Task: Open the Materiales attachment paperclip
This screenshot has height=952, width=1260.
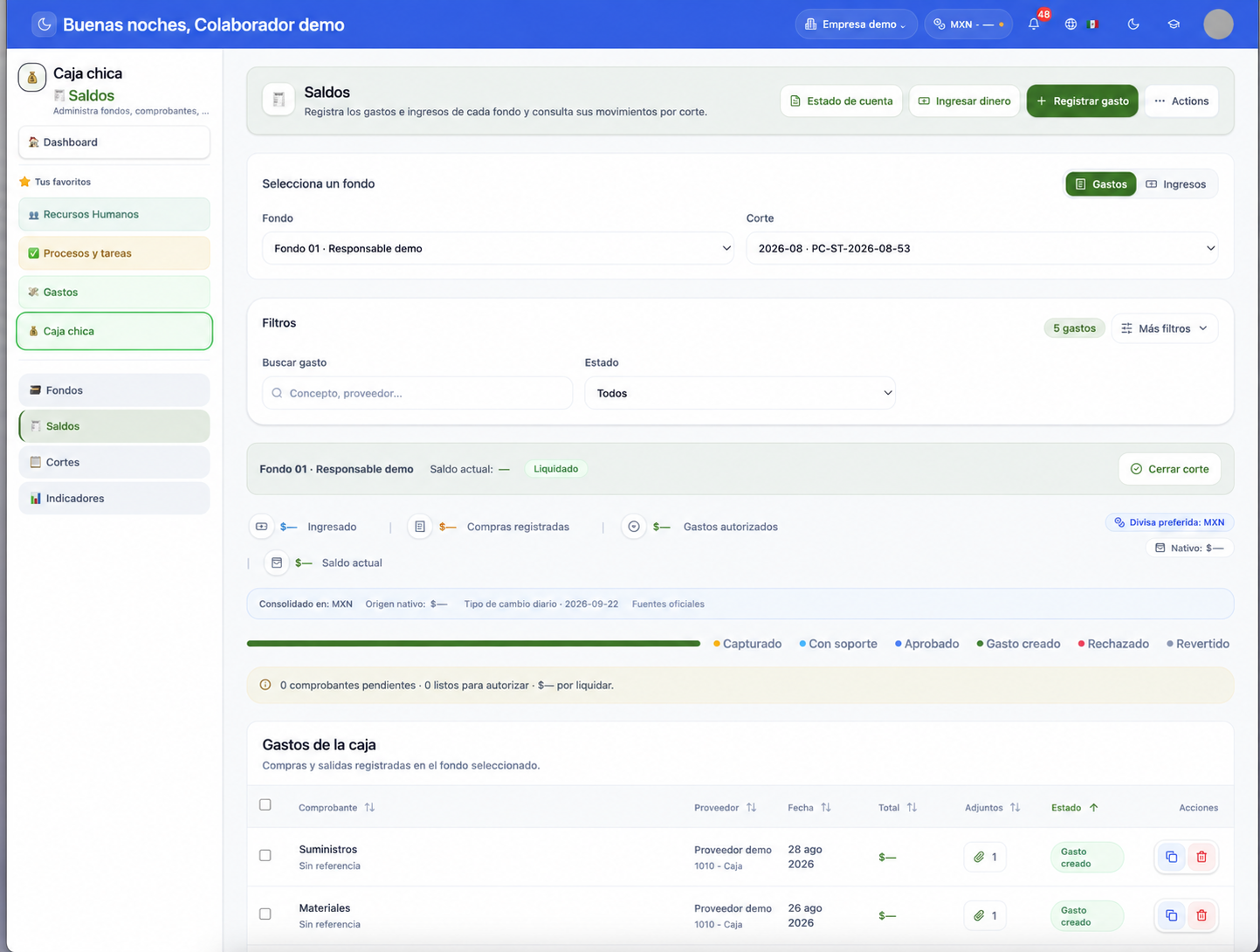Action: pos(985,915)
